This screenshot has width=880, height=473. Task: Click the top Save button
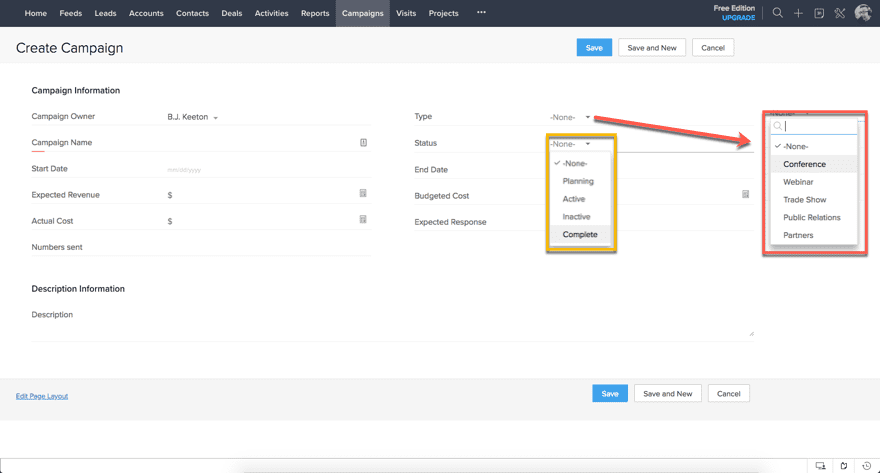pyautogui.click(x=594, y=48)
